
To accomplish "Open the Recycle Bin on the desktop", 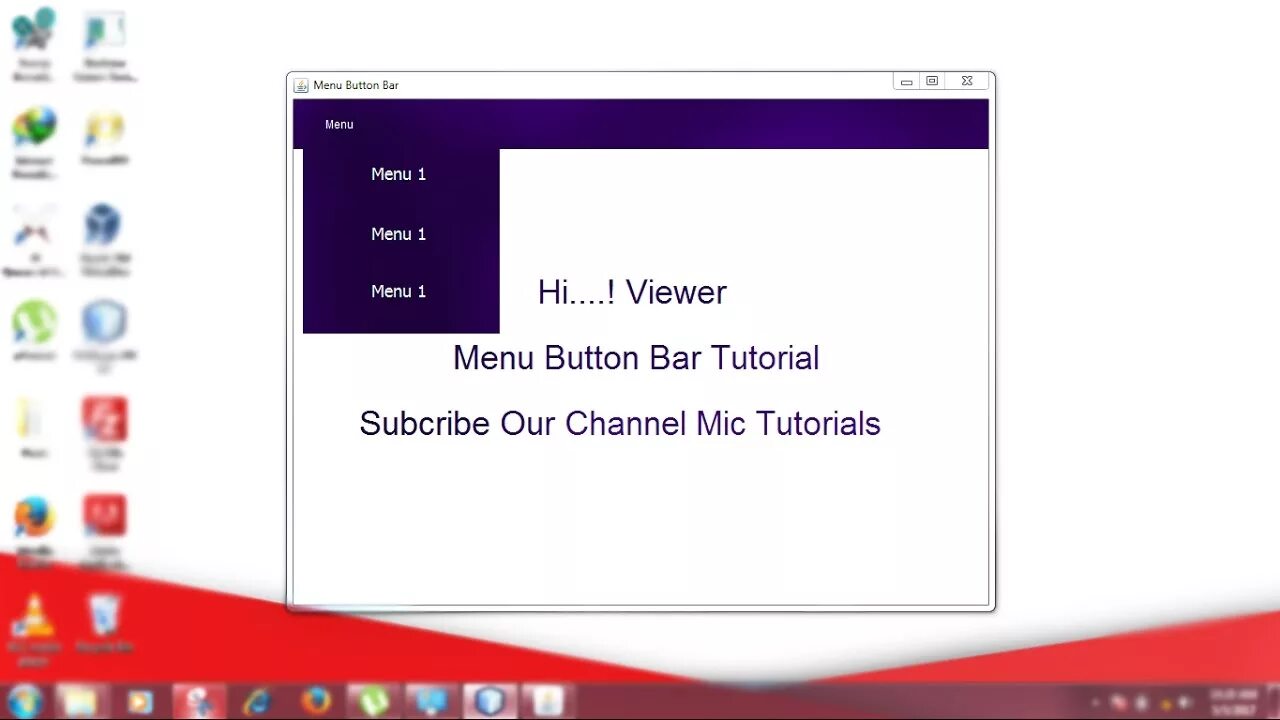I will [105, 622].
